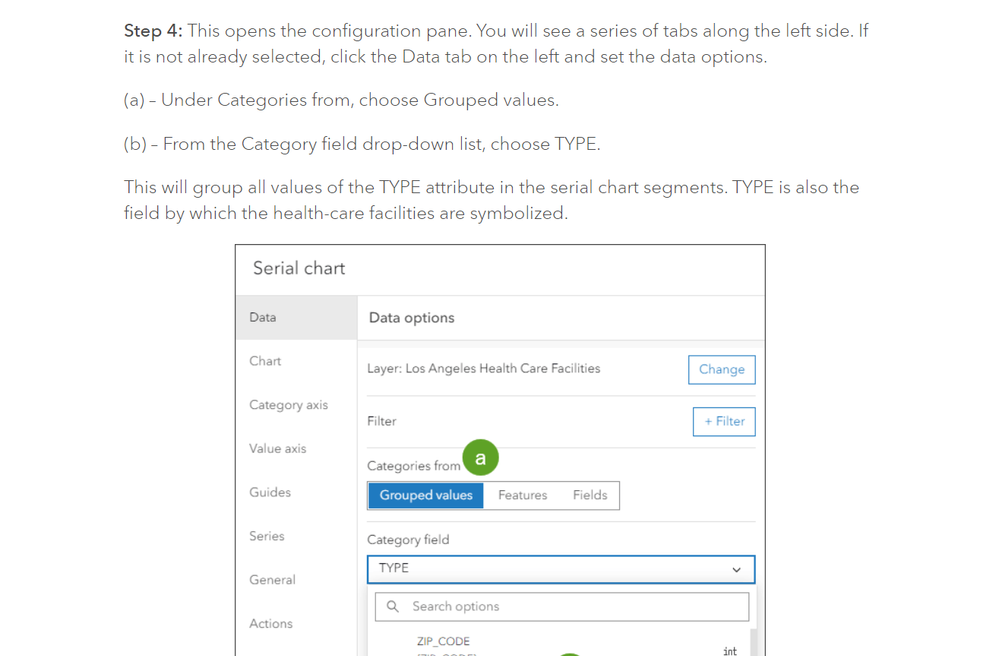The height and width of the screenshot is (656, 999).
Task: Open the Actions tab
Action: (271, 624)
